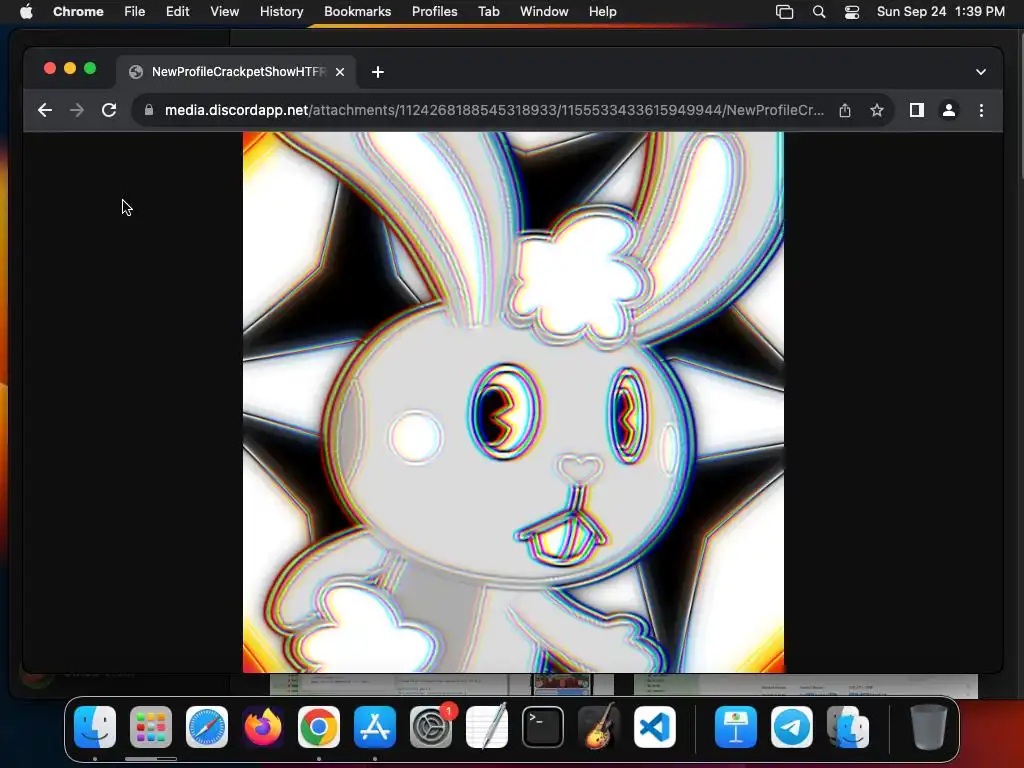
Task: Switch to Google Chrome in the Dock
Action: pyautogui.click(x=319, y=727)
